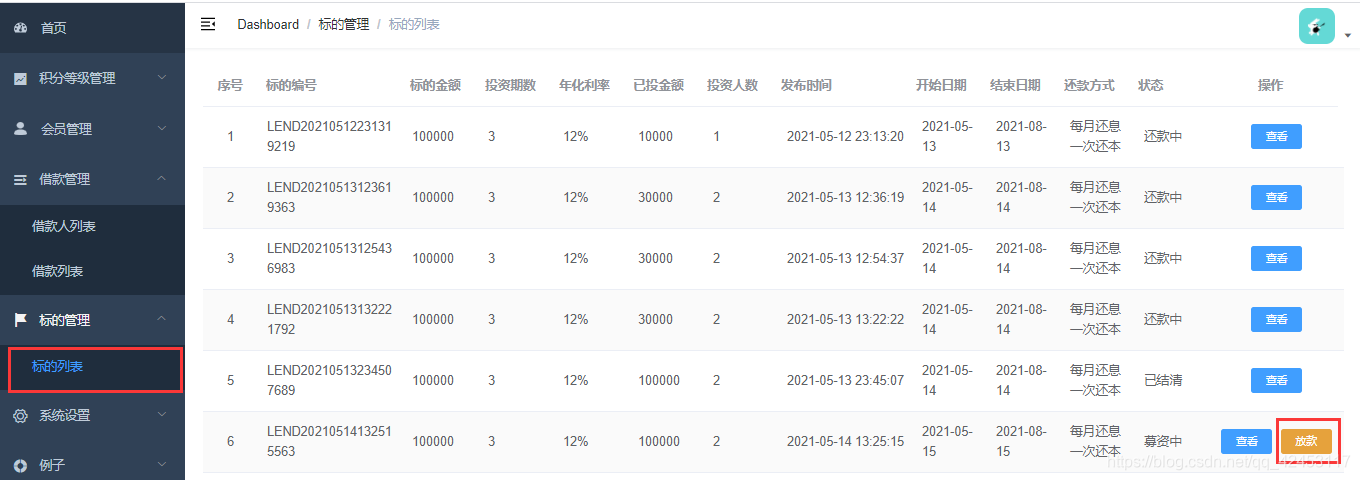Screen dimensions: 1360x480
Task: Click 状态 column header
Action: coord(1150,85)
